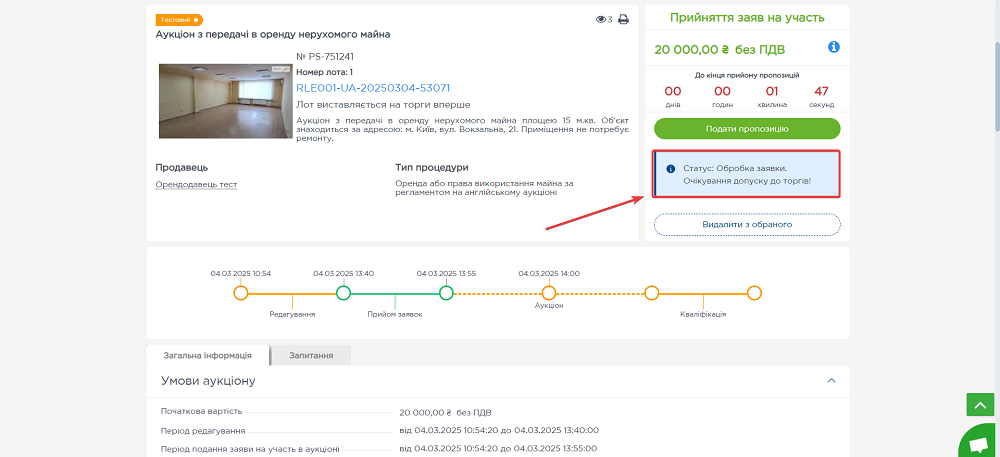The image size is (1000, 457).
Task: Click the blue info icon beside the price
Action: pyautogui.click(x=833, y=47)
